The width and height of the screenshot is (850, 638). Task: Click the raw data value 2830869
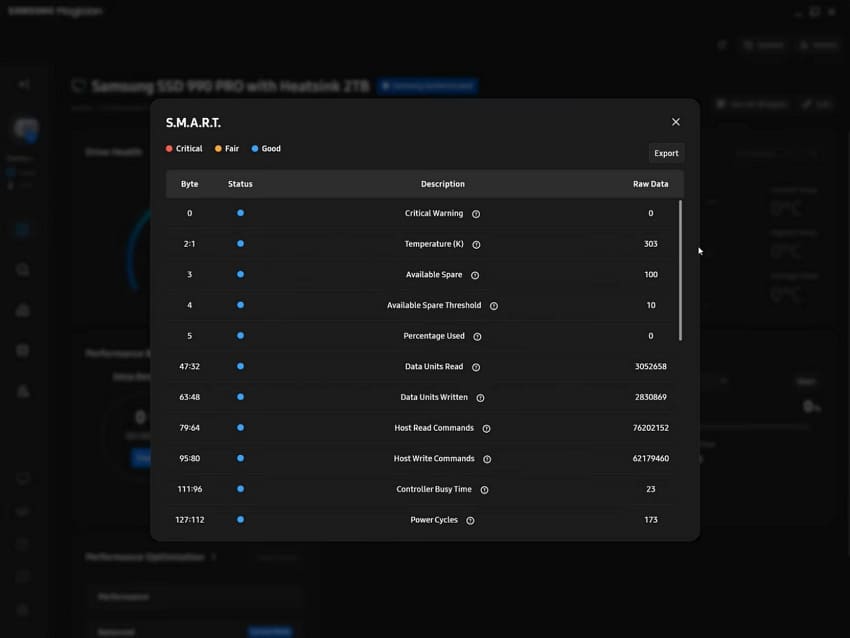pos(651,397)
